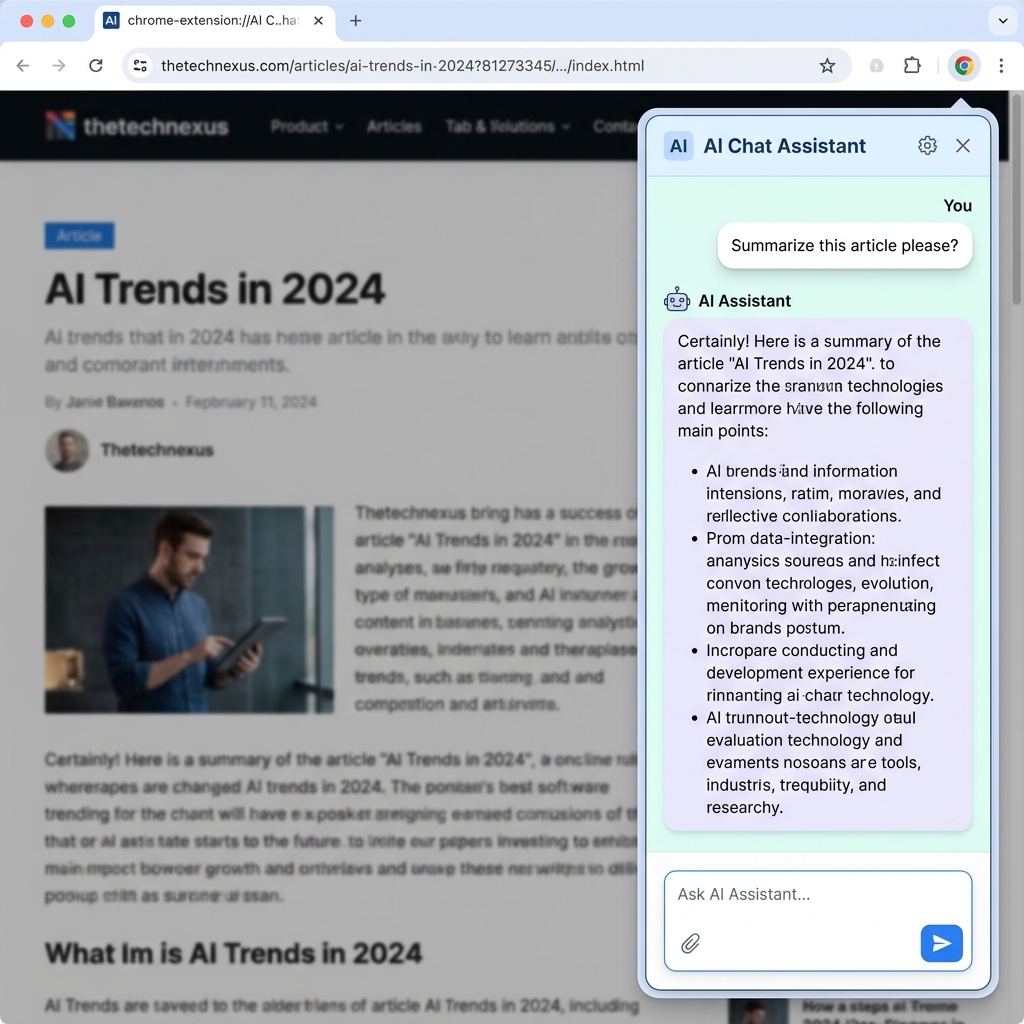Screen dimensions: 1024x1024
Task: Click the You label above user message
Action: click(957, 206)
